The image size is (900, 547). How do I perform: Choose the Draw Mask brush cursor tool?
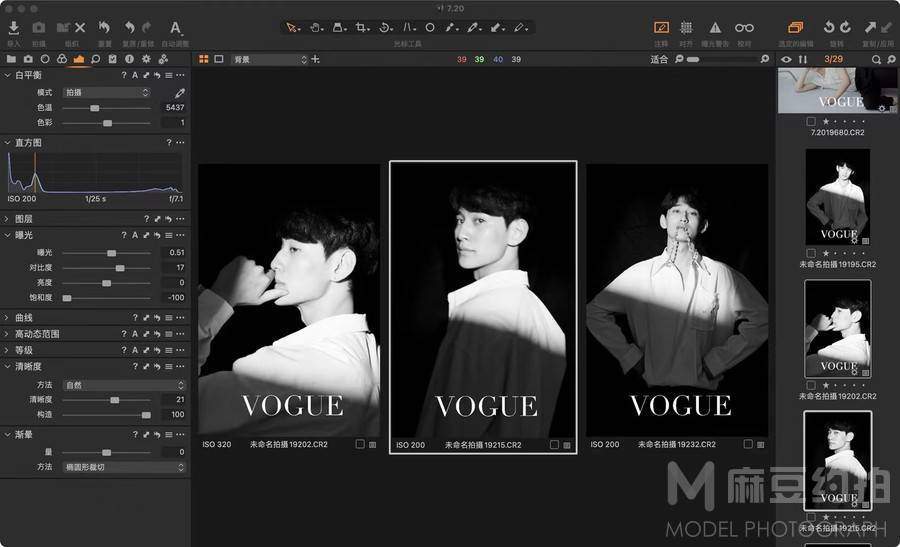pos(451,28)
